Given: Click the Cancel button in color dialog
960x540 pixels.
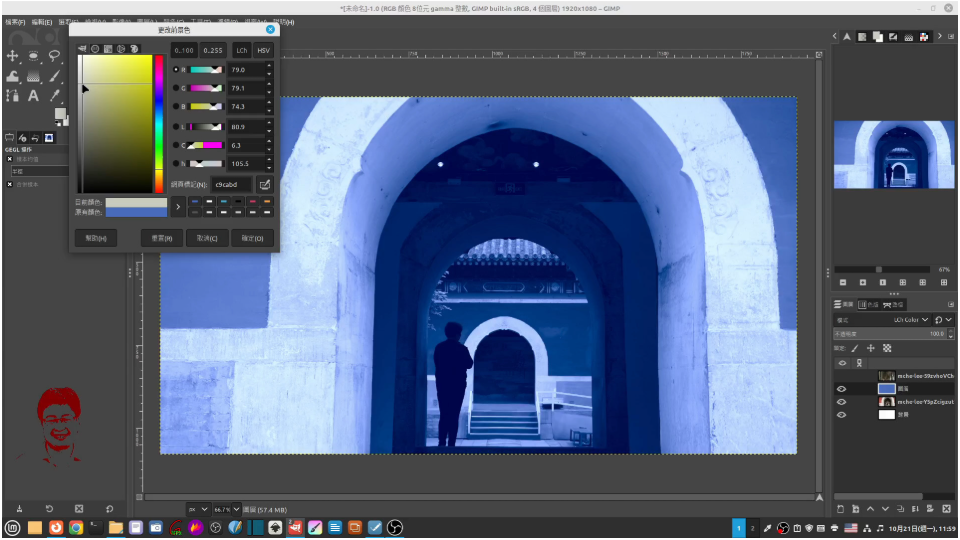Looking at the screenshot, I should tap(207, 238).
